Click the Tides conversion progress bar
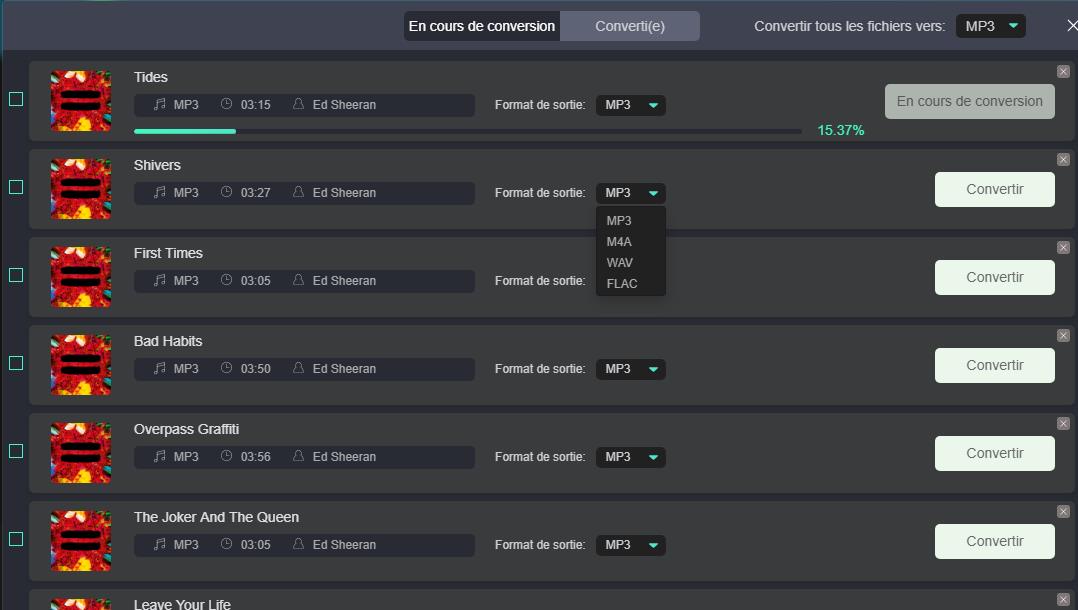The width and height of the screenshot is (1078, 610). [x=467, y=131]
